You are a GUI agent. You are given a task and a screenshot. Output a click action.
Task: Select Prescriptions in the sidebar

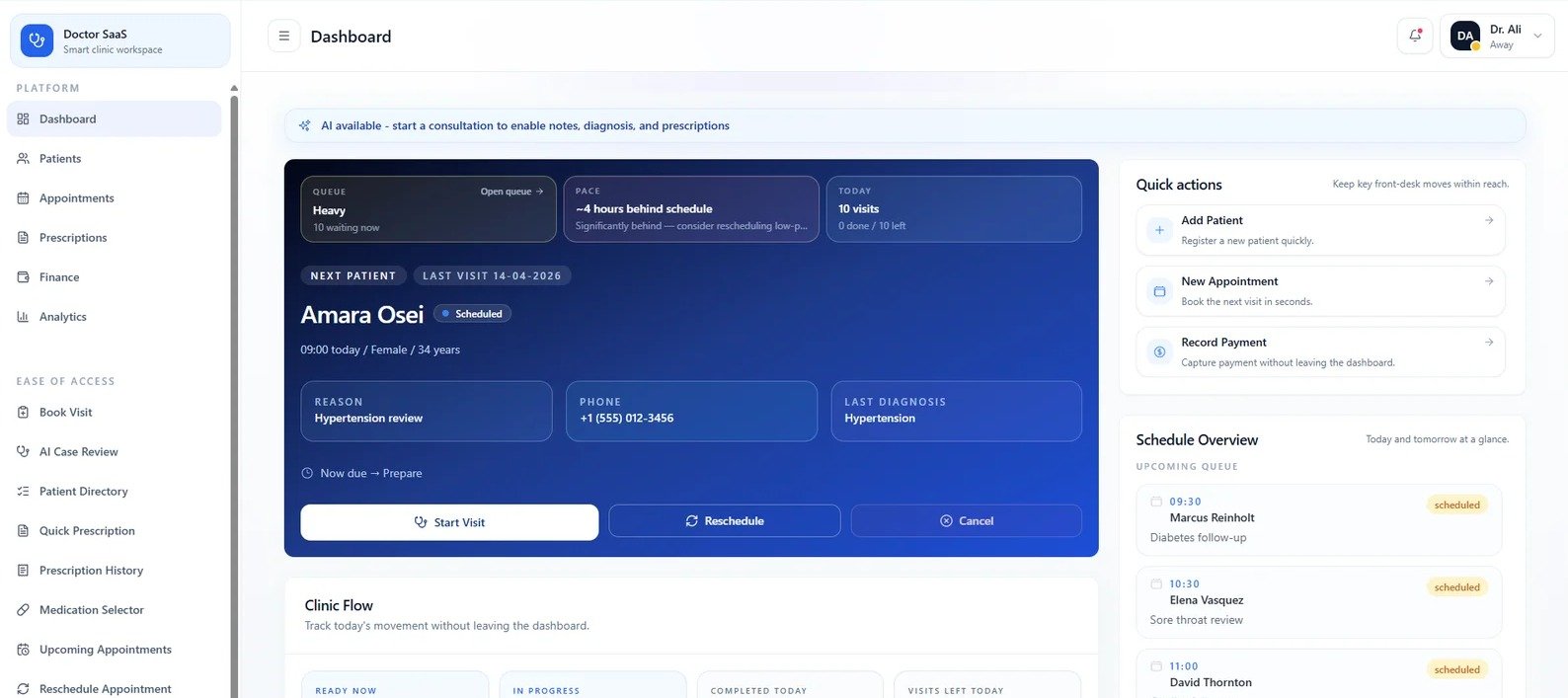coord(115,237)
